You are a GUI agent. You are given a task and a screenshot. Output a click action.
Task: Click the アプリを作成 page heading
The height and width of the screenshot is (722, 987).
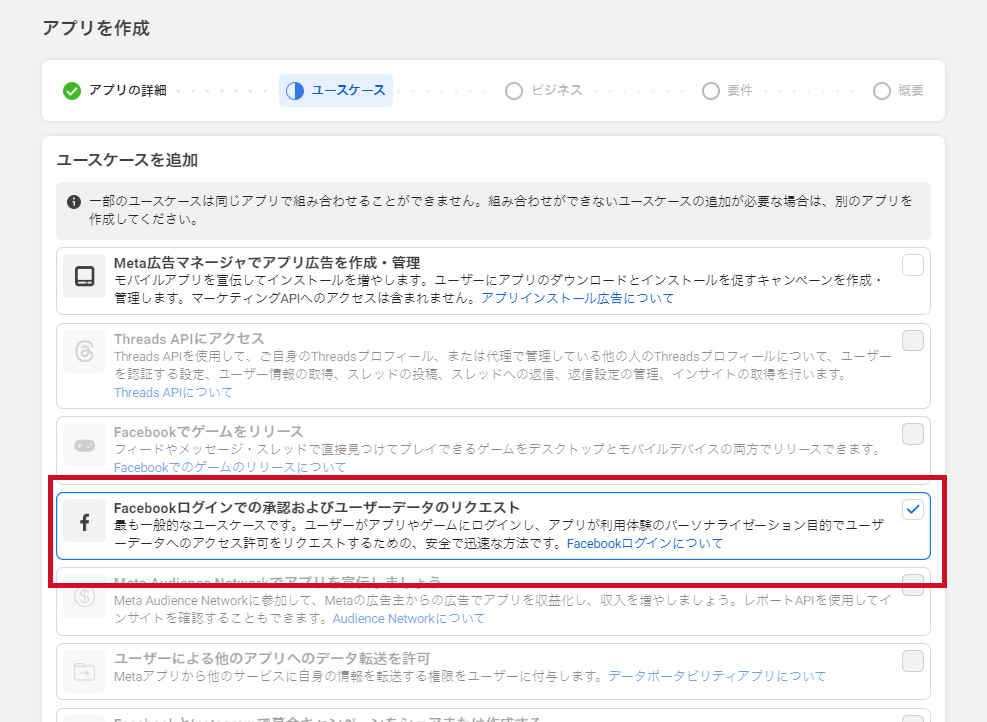pos(96,28)
